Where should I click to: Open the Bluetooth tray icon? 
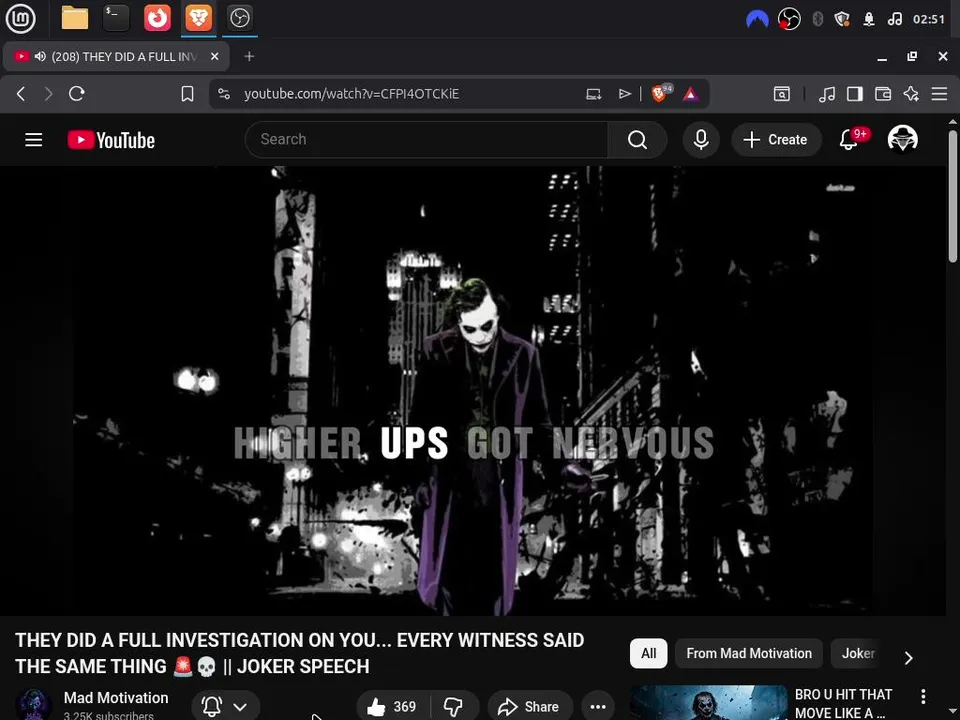817,19
